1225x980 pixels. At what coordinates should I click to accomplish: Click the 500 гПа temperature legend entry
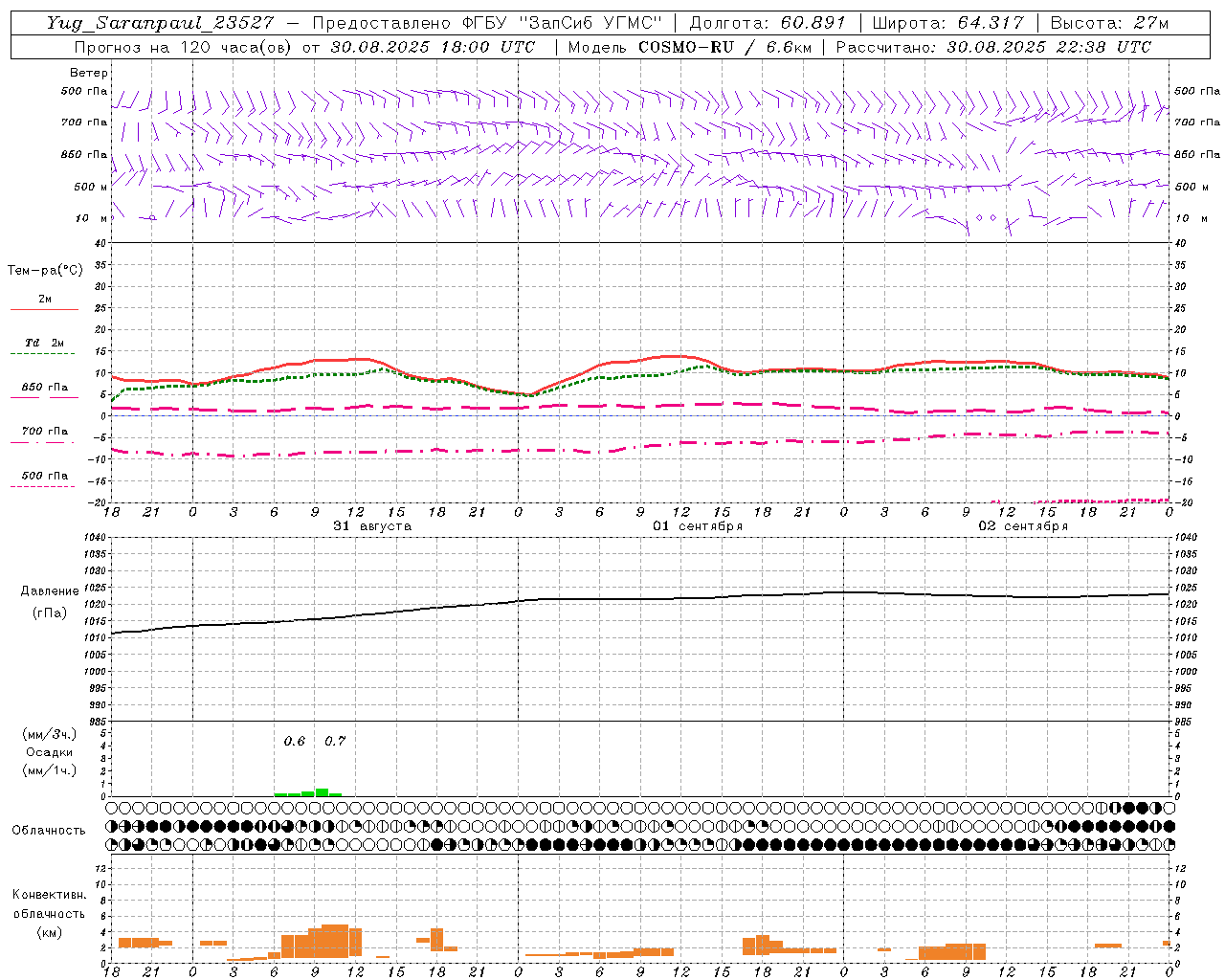point(45,476)
